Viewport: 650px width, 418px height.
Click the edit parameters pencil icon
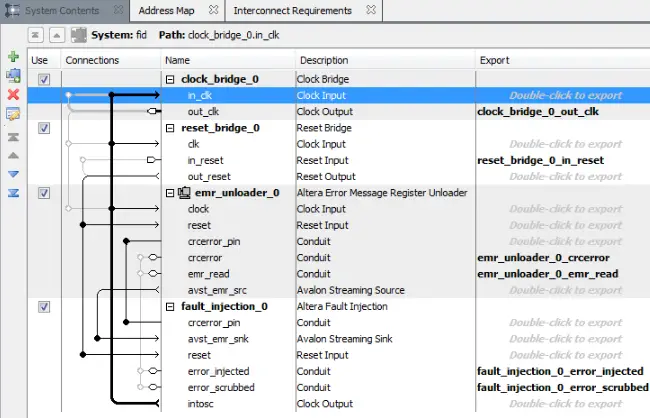click(13, 114)
